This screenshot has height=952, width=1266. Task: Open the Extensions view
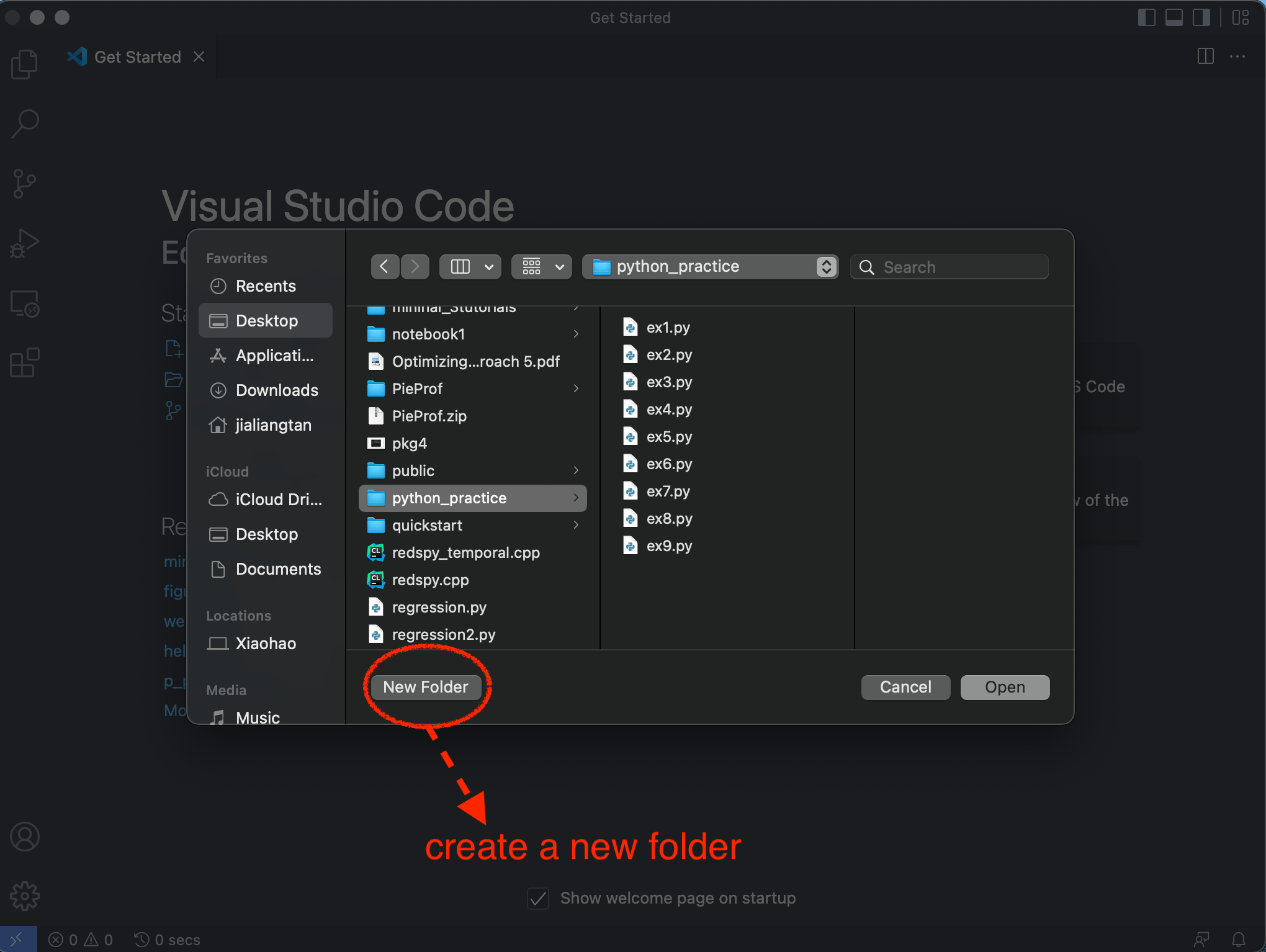(x=24, y=363)
